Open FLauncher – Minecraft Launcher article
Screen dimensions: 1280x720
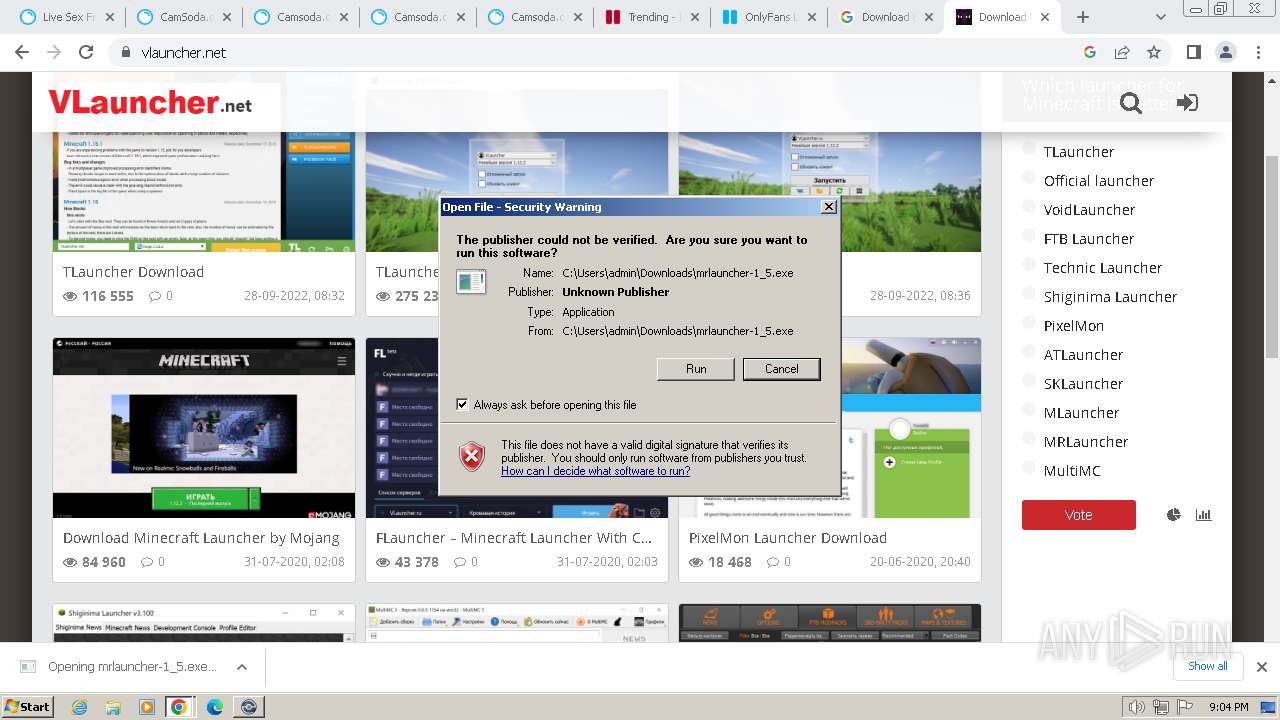(x=514, y=538)
